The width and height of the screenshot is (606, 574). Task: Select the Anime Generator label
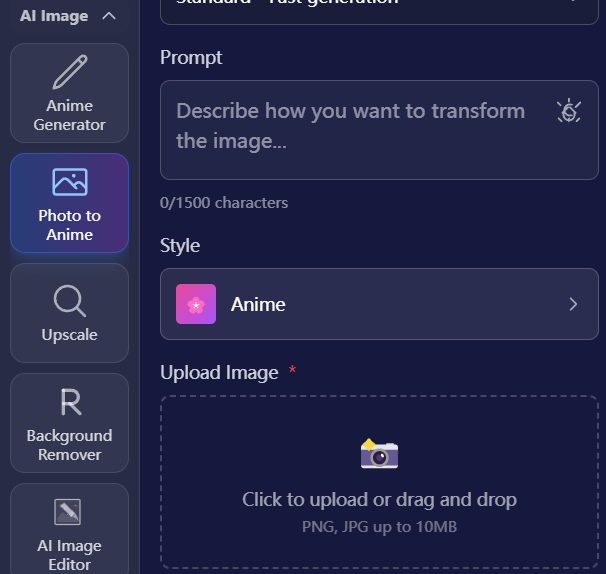69,115
